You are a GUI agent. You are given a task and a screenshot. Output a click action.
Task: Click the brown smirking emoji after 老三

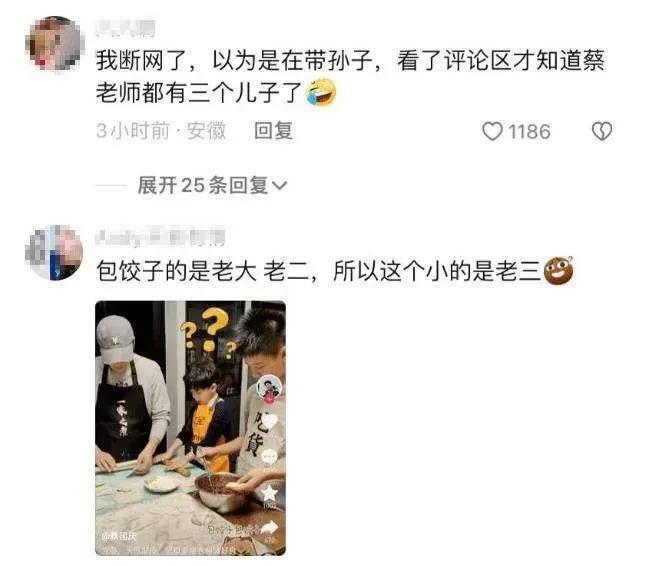pyautogui.click(x=558, y=271)
